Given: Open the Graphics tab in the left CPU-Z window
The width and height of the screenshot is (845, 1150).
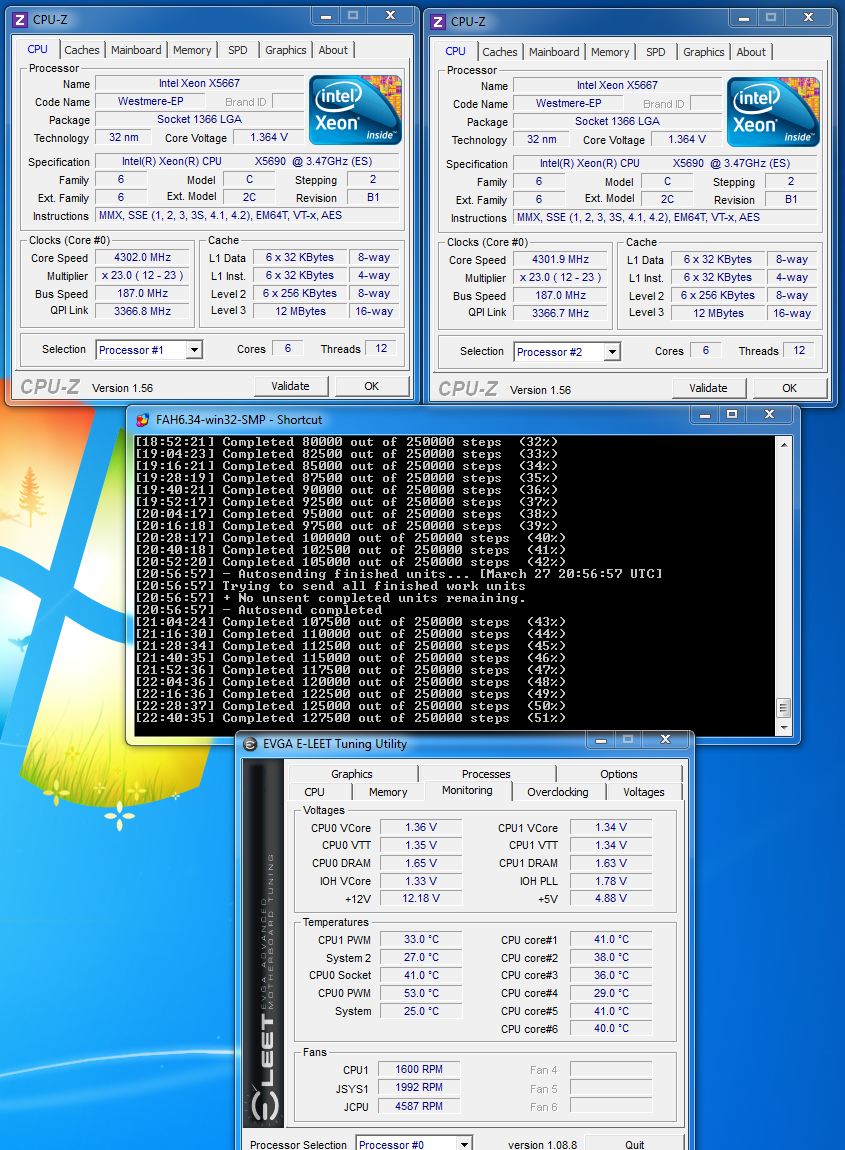Looking at the screenshot, I should (x=285, y=50).
